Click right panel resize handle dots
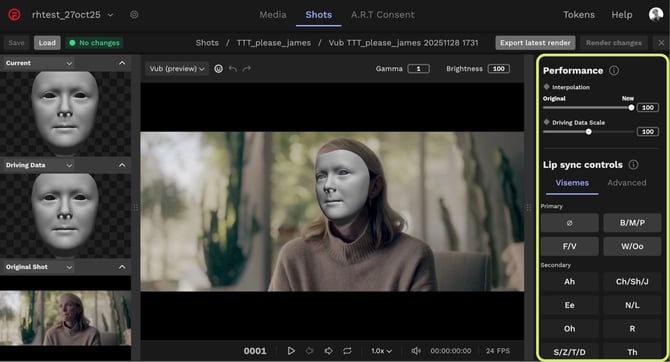This screenshot has width=670, height=362. (x=529, y=208)
